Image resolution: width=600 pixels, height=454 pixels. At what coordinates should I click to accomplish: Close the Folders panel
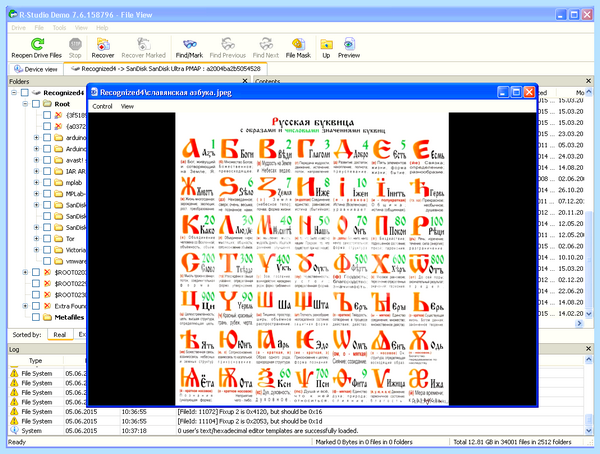[245, 81]
